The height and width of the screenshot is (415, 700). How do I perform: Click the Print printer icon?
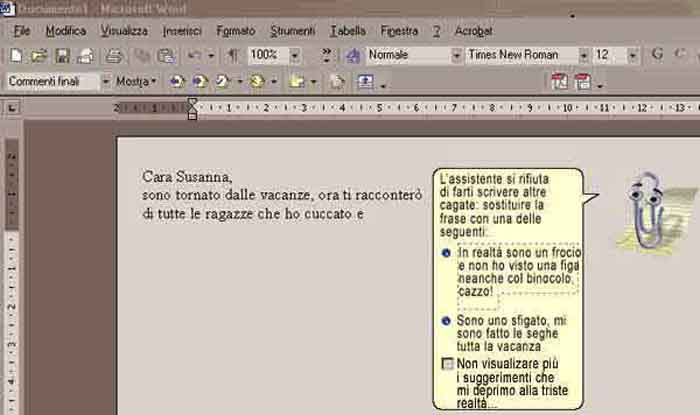[x=113, y=55]
